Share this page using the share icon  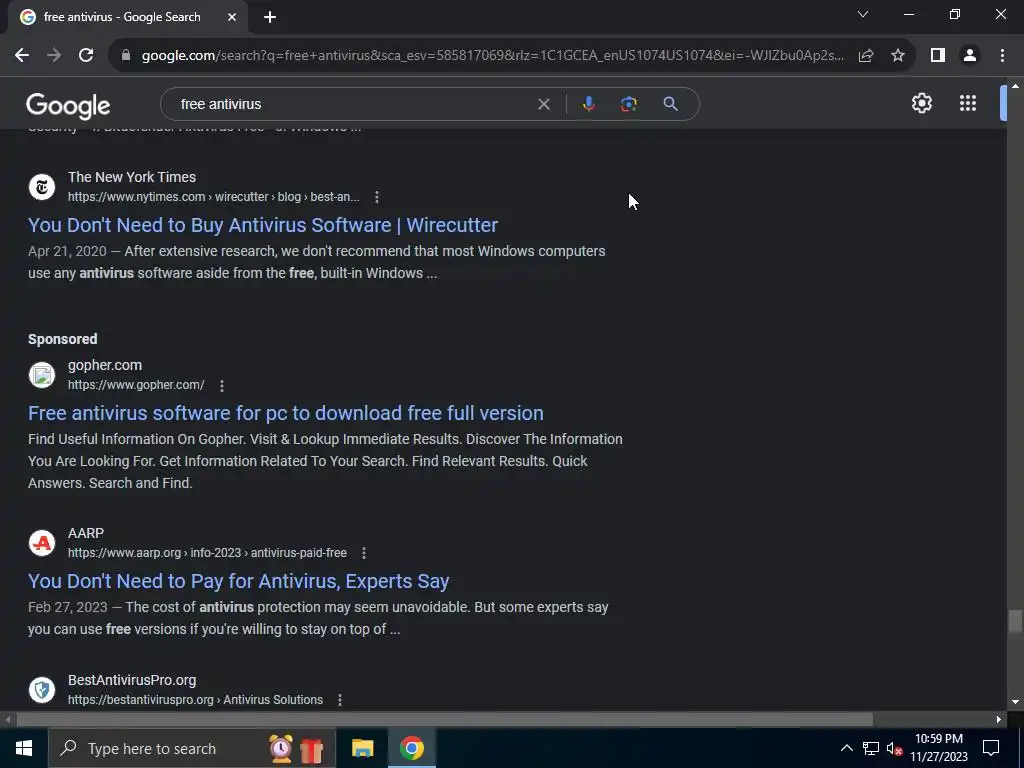pyautogui.click(x=866, y=56)
